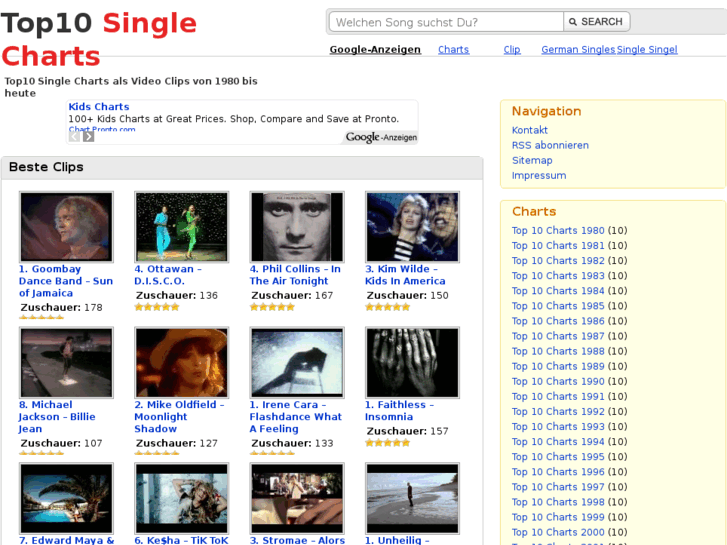
Task: Open Top 10 Charts 1986
Action: (x=558, y=321)
